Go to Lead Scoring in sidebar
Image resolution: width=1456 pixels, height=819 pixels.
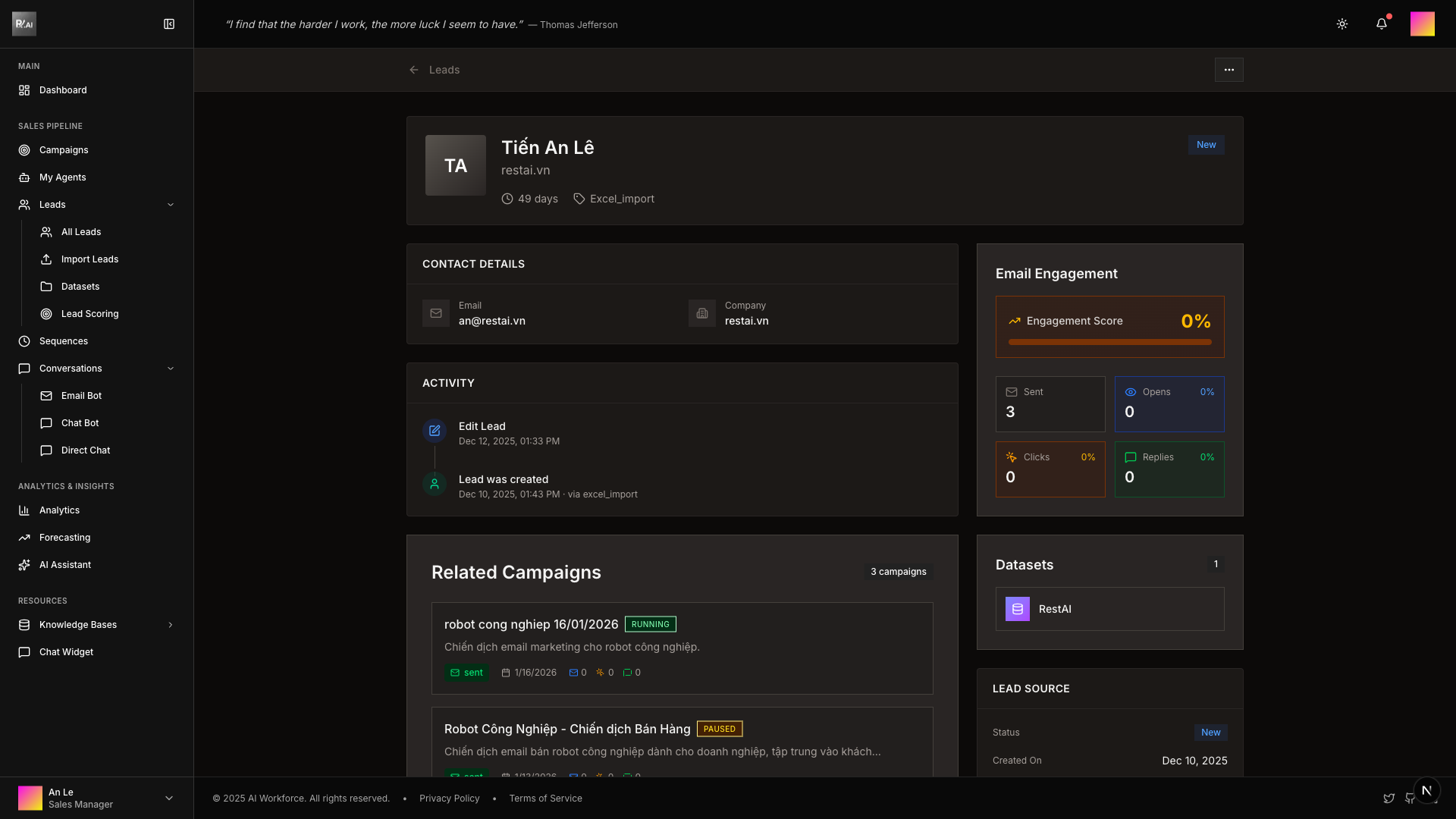click(89, 314)
